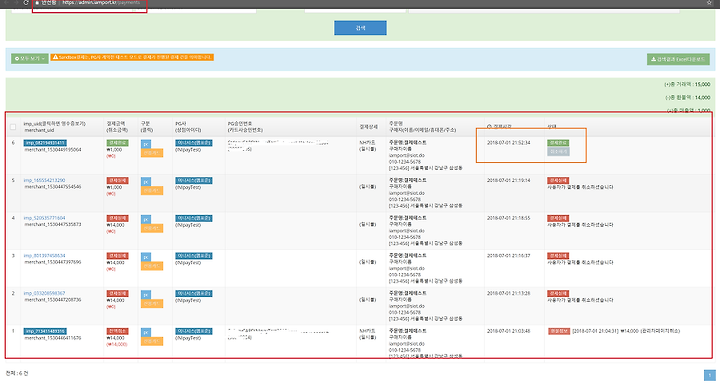Select the timestamp 2018-07-01 21:52:34
The width and height of the screenshot is (720, 392).
[508, 143]
